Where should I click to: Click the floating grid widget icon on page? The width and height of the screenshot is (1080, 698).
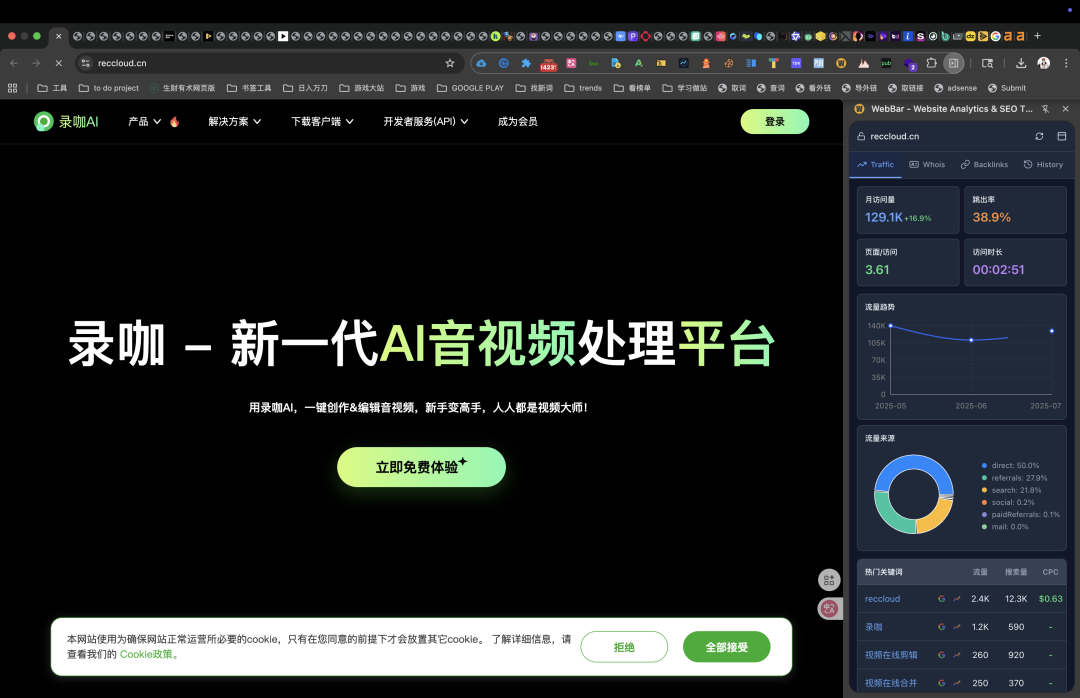(x=829, y=580)
